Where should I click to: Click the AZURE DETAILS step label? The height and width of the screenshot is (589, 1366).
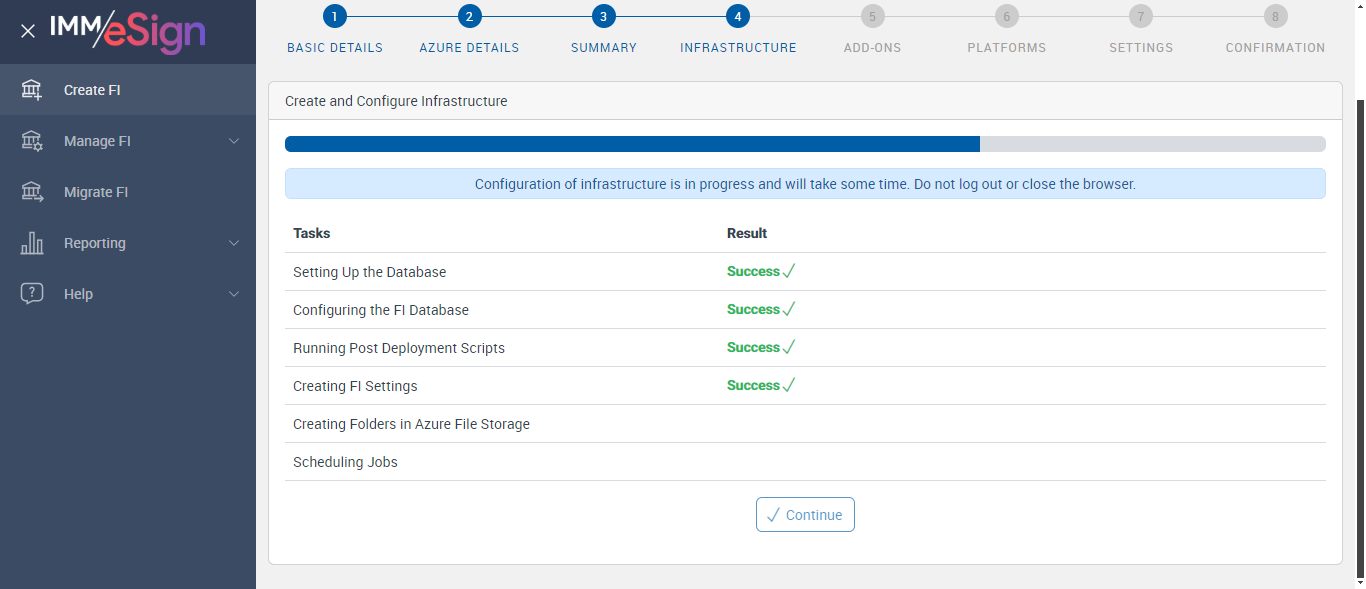[x=469, y=48]
